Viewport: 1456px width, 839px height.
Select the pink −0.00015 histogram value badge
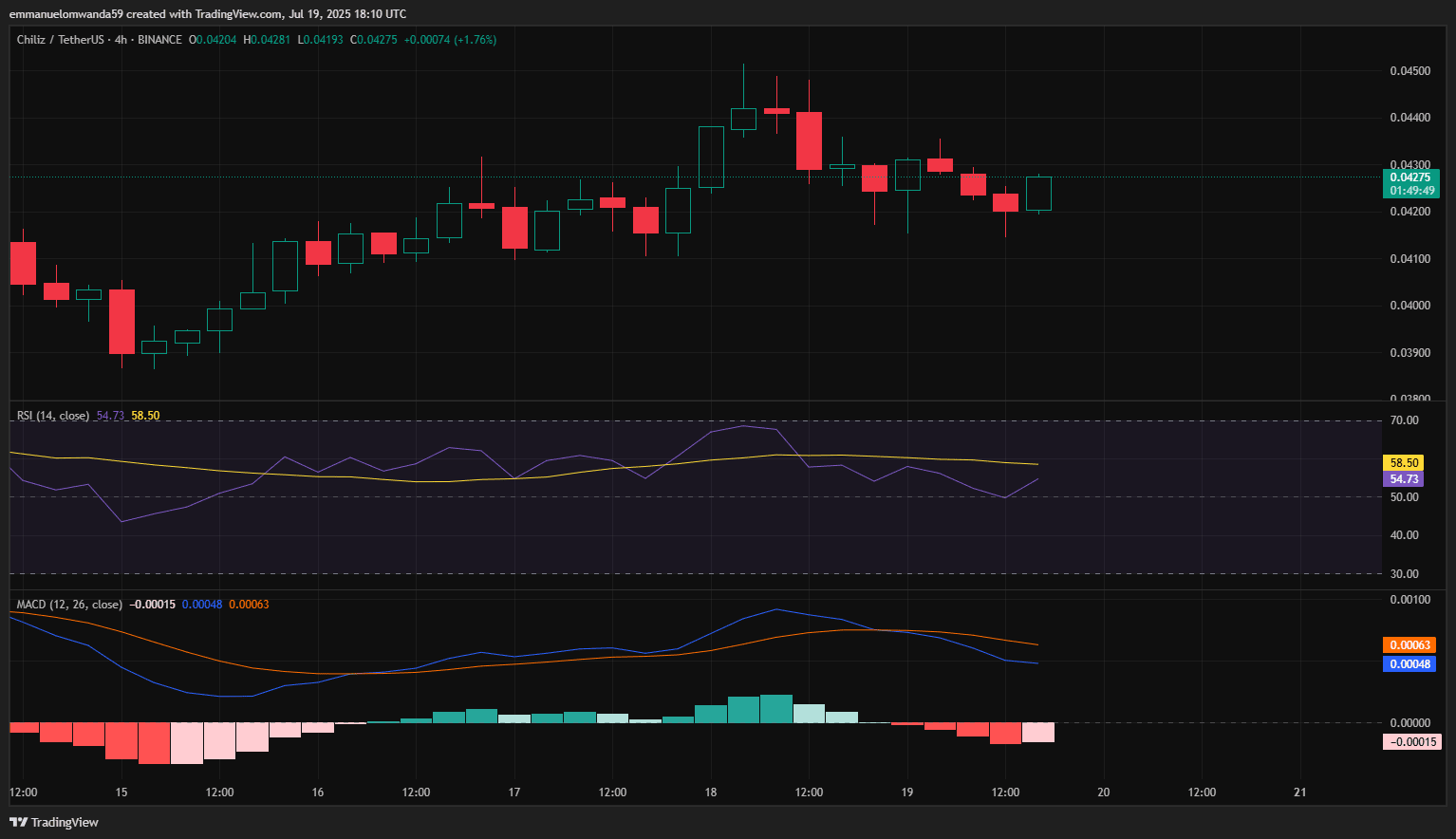[x=1413, y=741]
